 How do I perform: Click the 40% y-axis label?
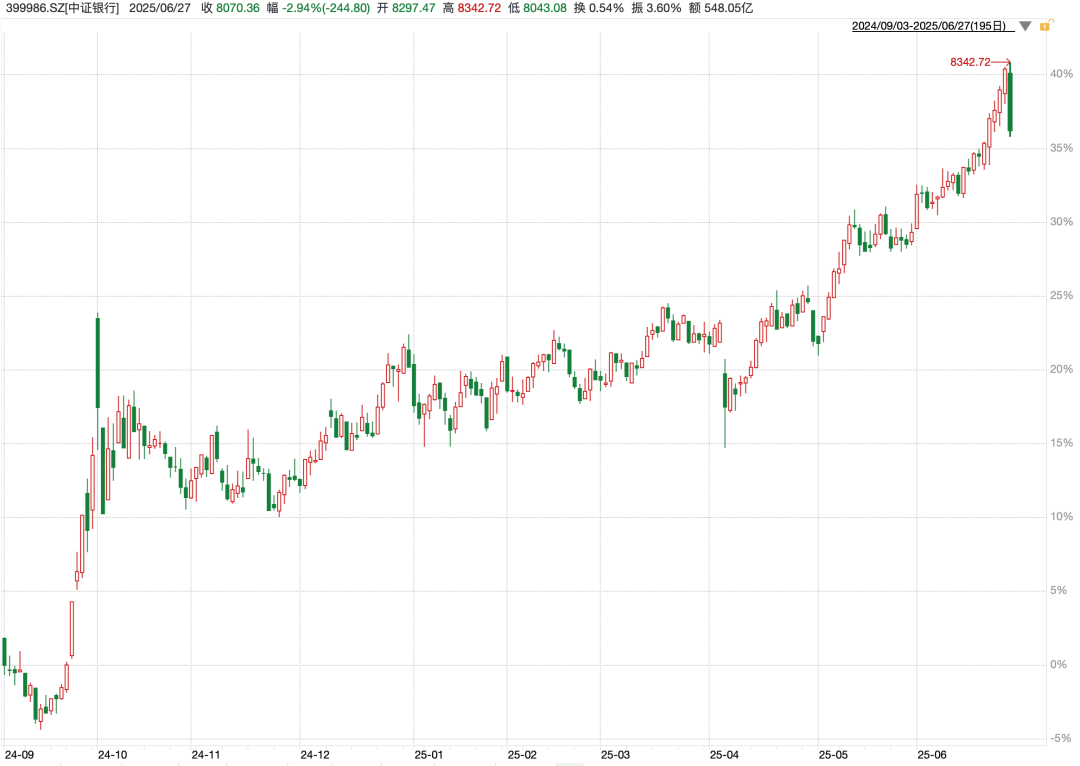1061,74
